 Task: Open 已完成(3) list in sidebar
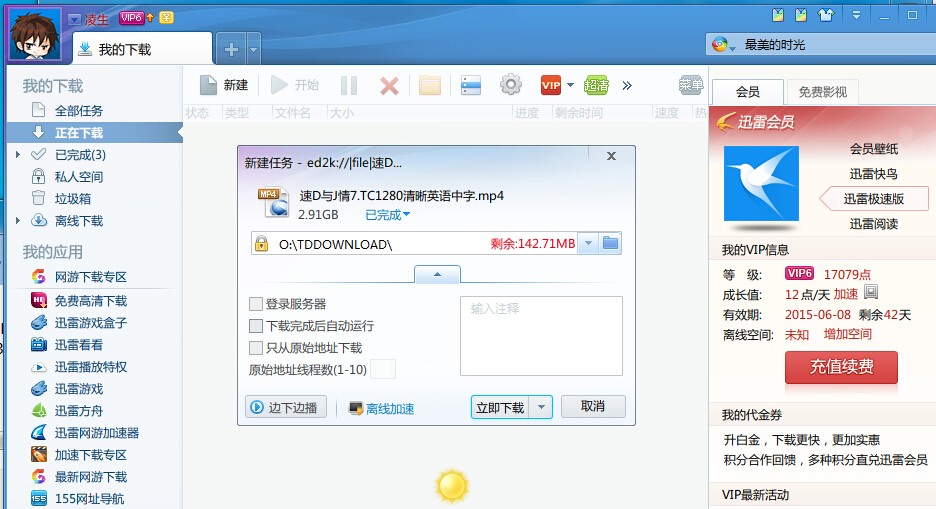point(80,155)
